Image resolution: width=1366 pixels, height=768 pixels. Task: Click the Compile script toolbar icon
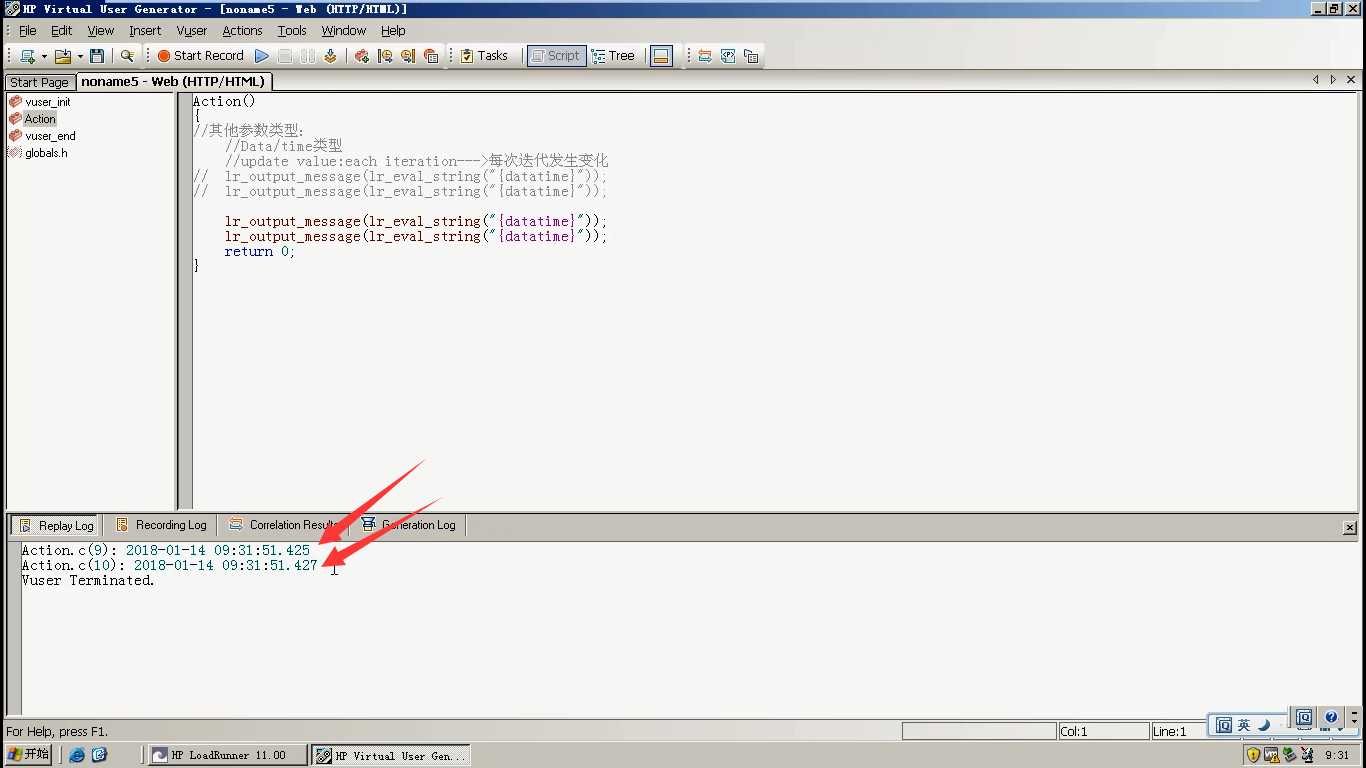point(330,56)
